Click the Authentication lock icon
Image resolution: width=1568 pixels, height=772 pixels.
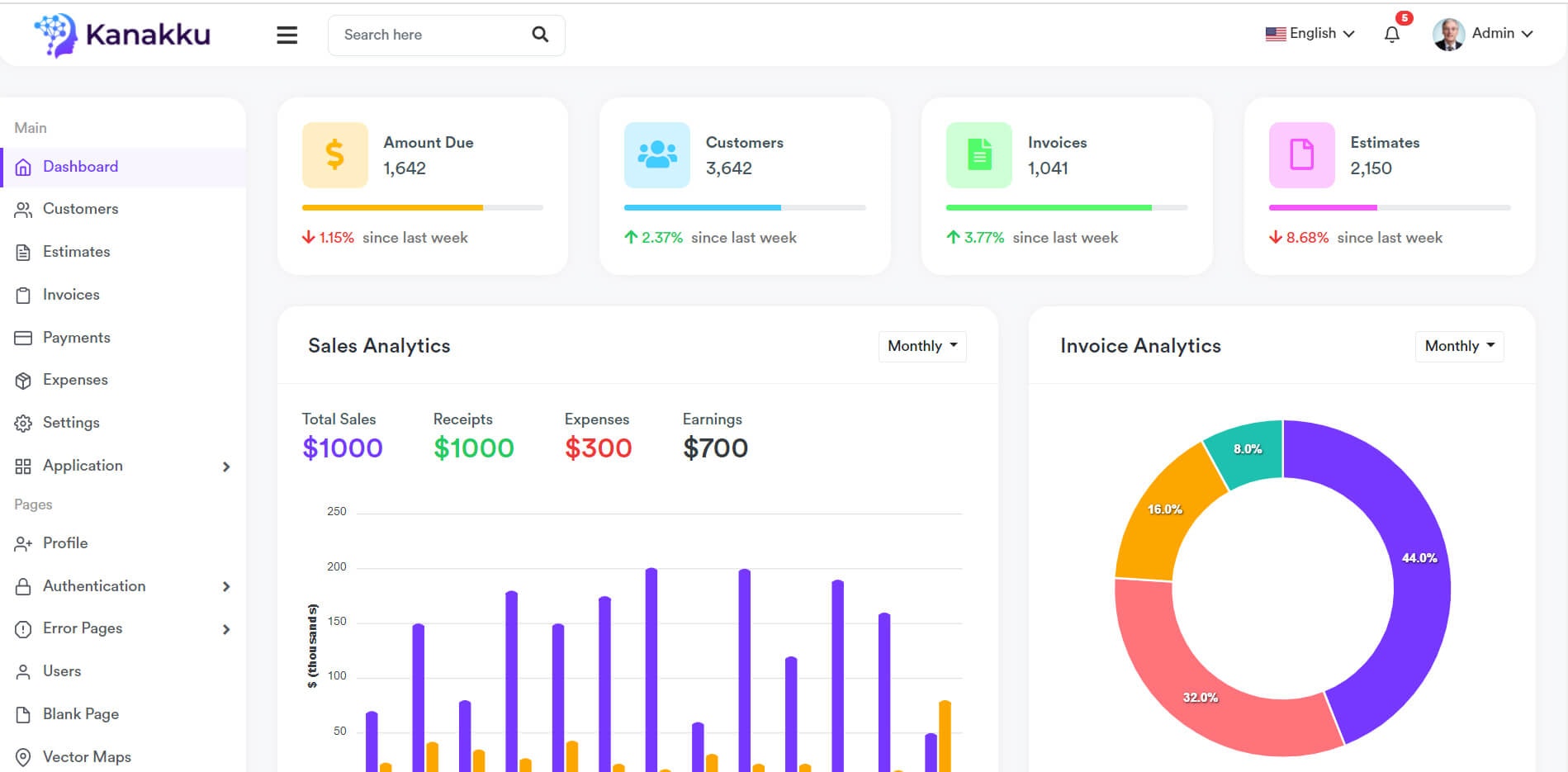point(23,586)
